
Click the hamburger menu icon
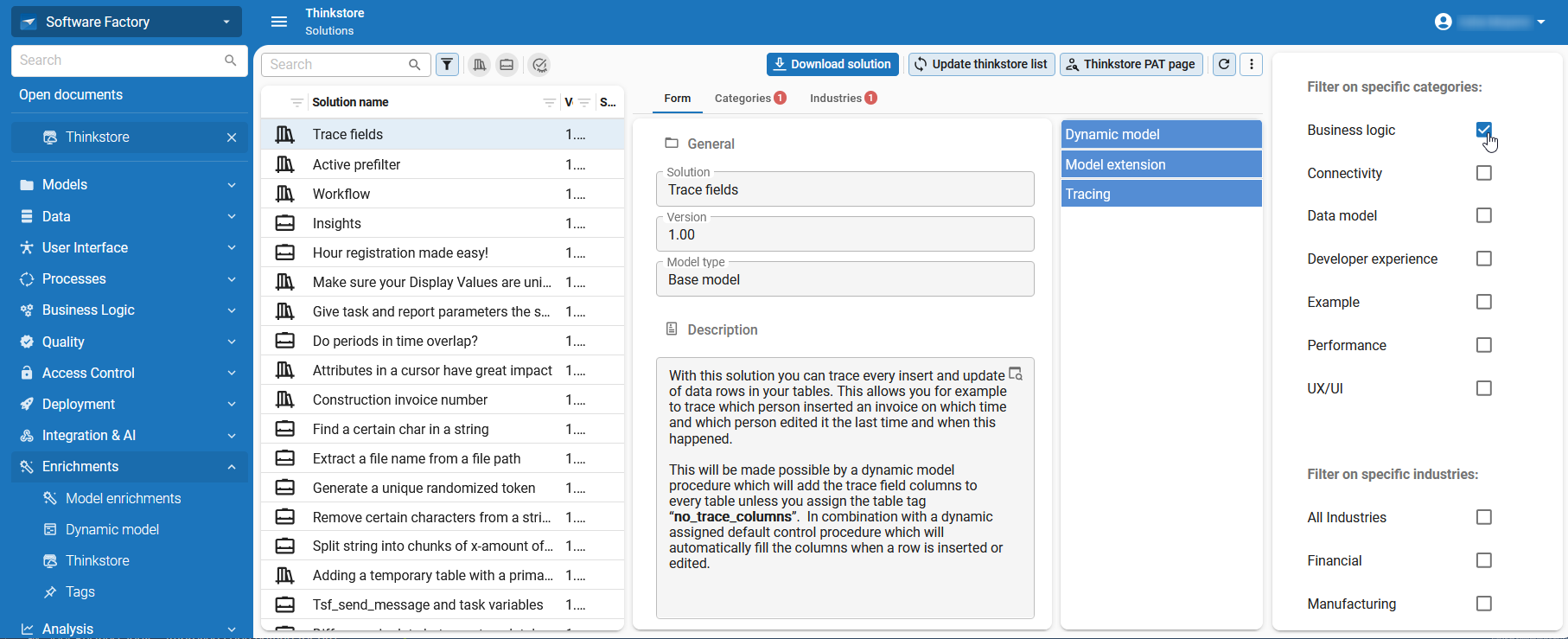[x=279, y=22]
